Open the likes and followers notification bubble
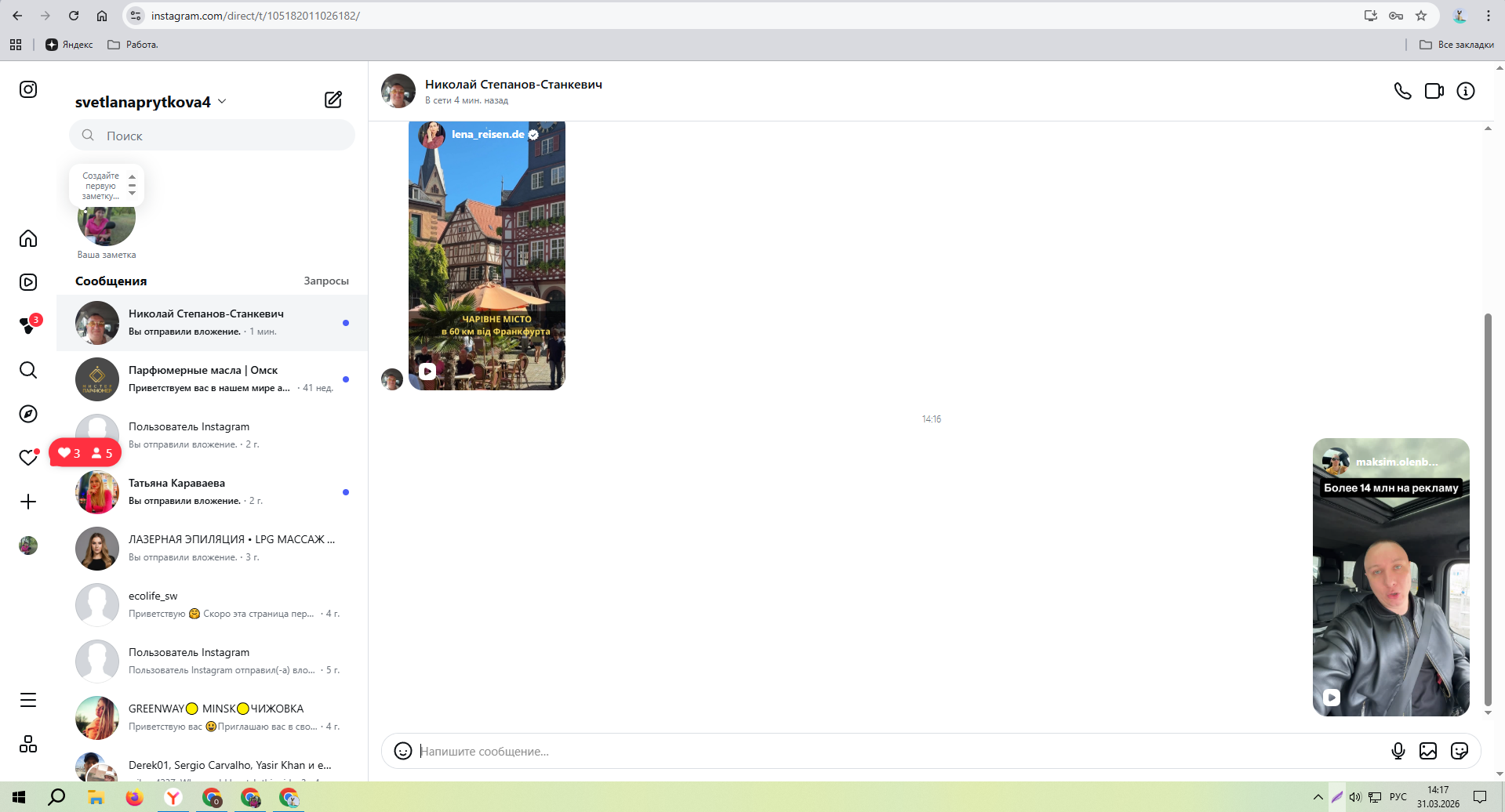 [85, 453]
